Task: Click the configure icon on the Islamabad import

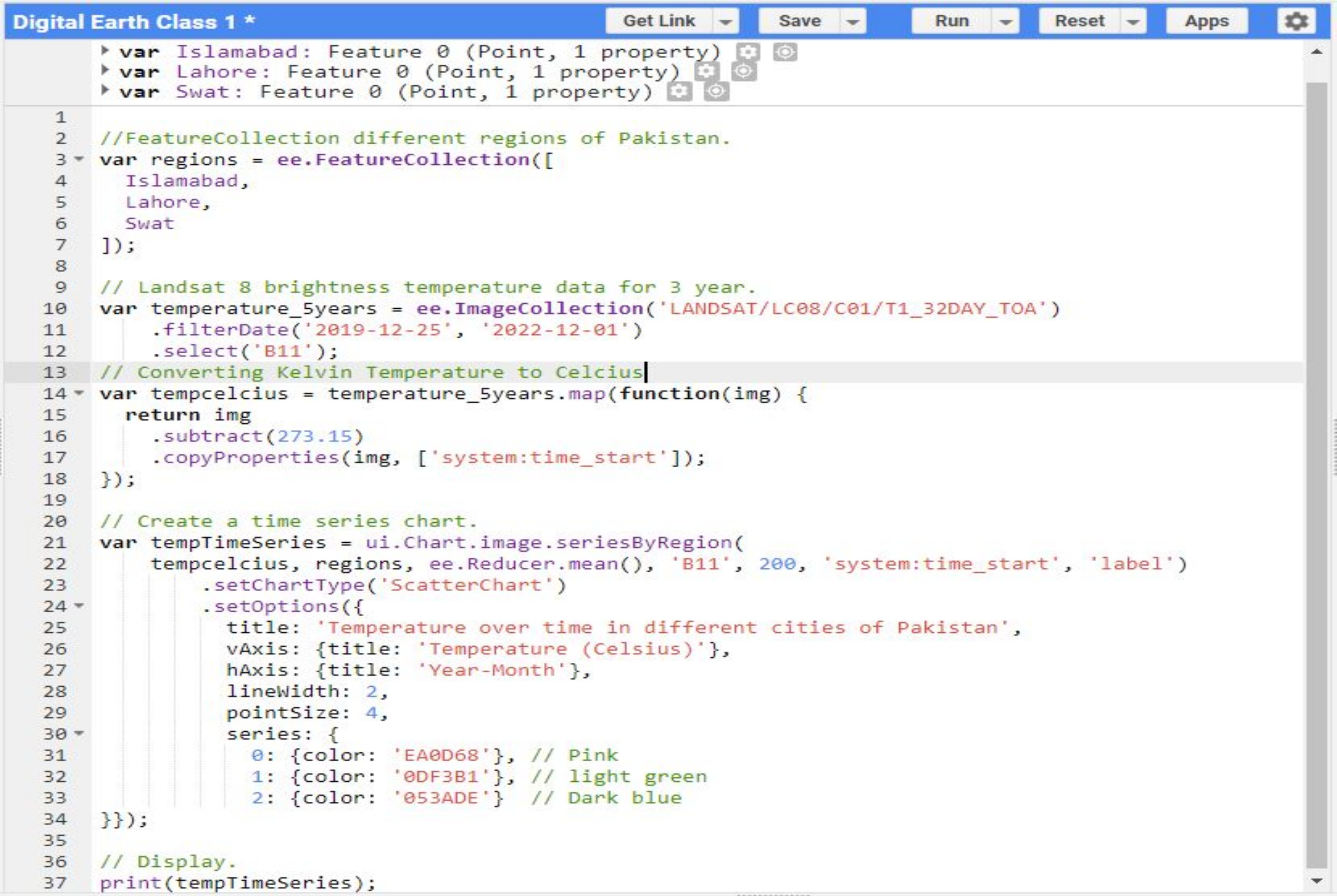Action: click(x=748, y=52)
